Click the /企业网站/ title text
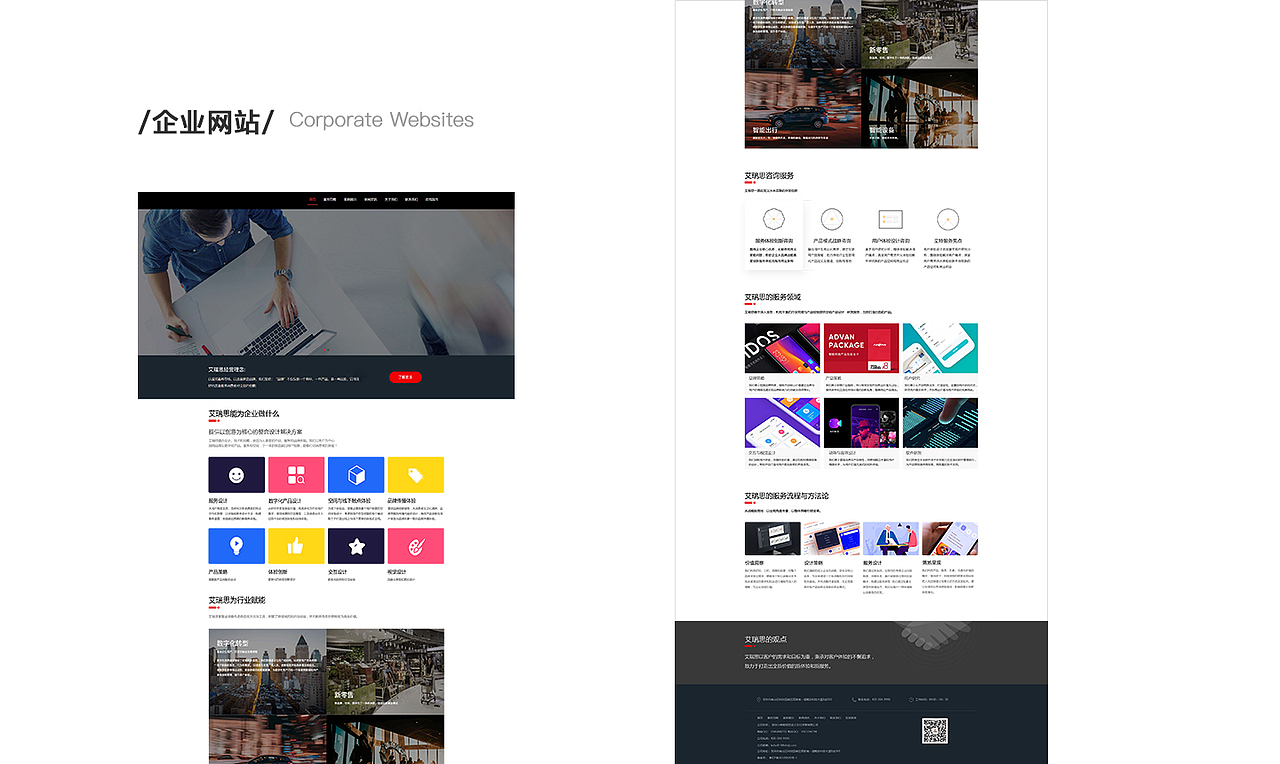1280x764 pixels. tap(206, 122)
